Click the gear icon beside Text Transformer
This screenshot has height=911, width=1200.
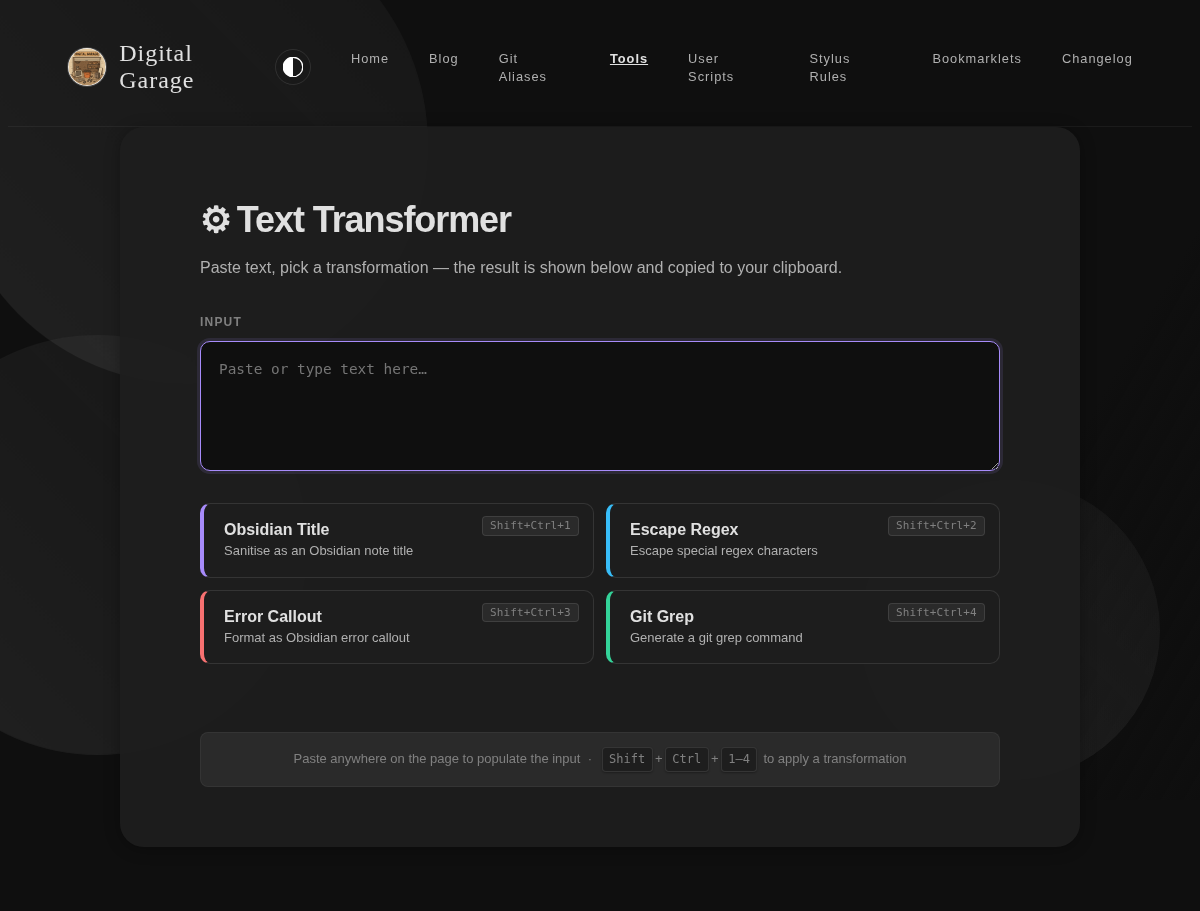[x=215, y=220]
